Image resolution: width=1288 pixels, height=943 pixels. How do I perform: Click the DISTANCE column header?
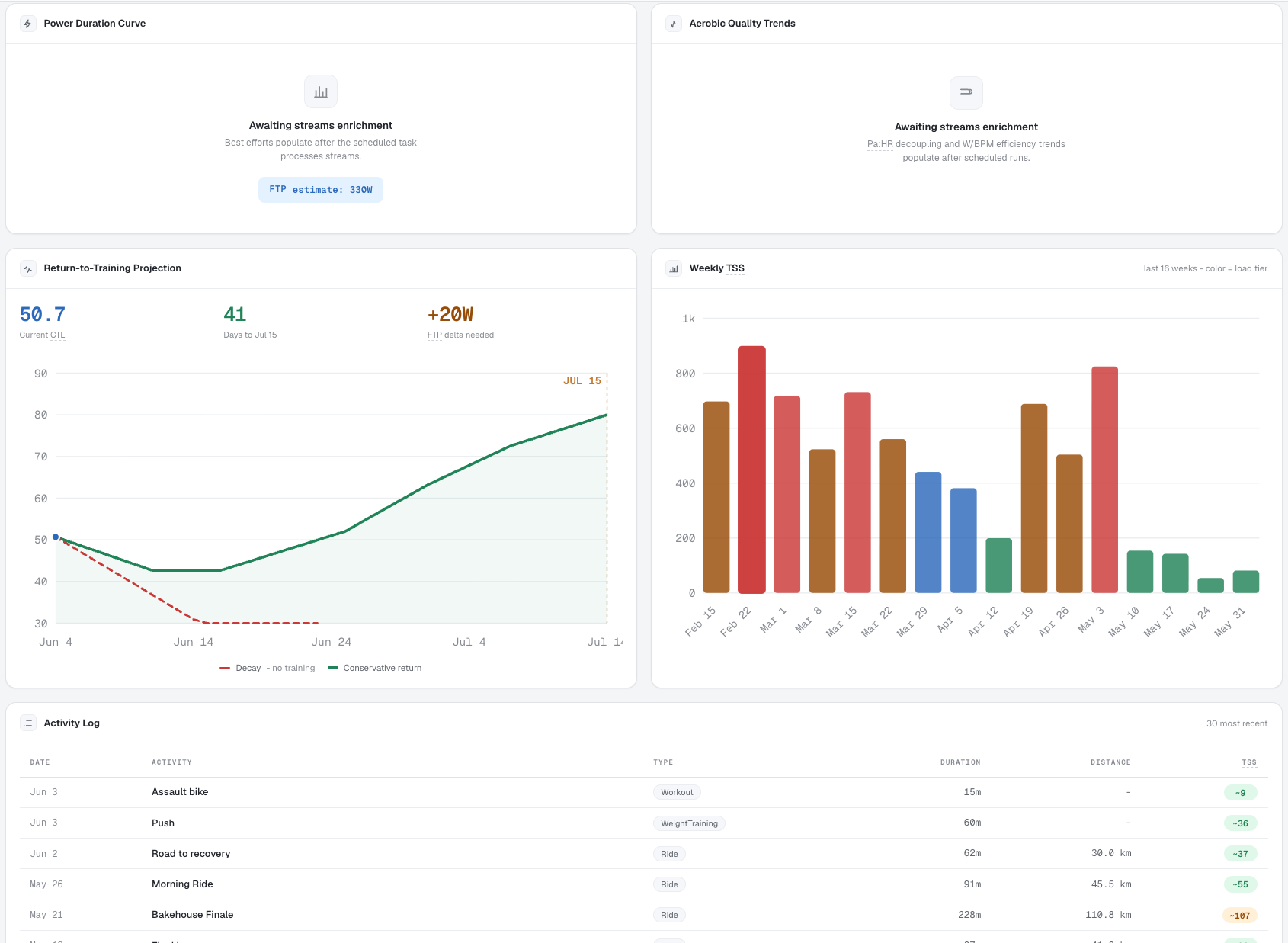click(1110, 762)
